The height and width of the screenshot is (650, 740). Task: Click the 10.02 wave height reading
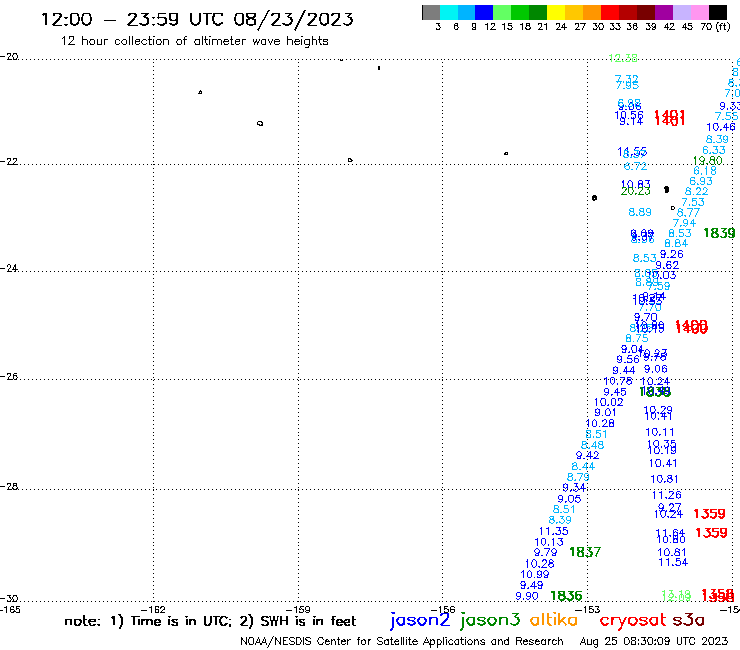(608, 403)
